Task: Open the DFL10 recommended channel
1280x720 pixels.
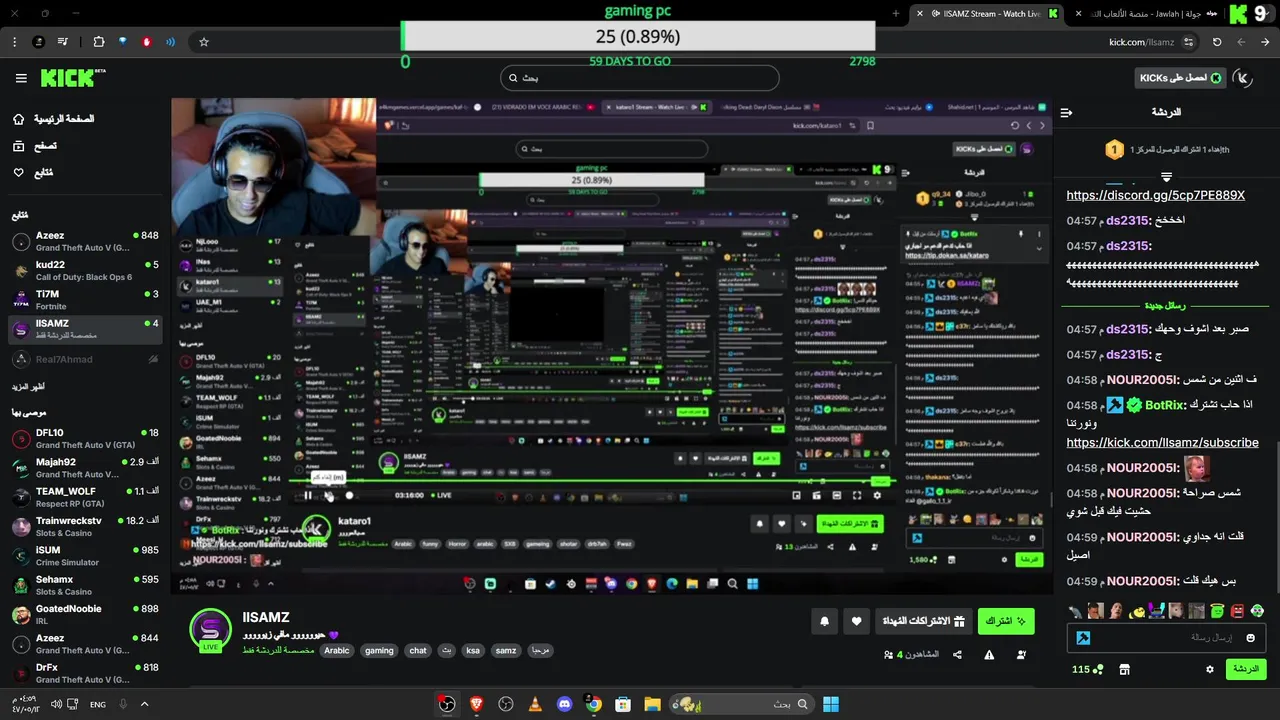Action: (x=85, y=438)
